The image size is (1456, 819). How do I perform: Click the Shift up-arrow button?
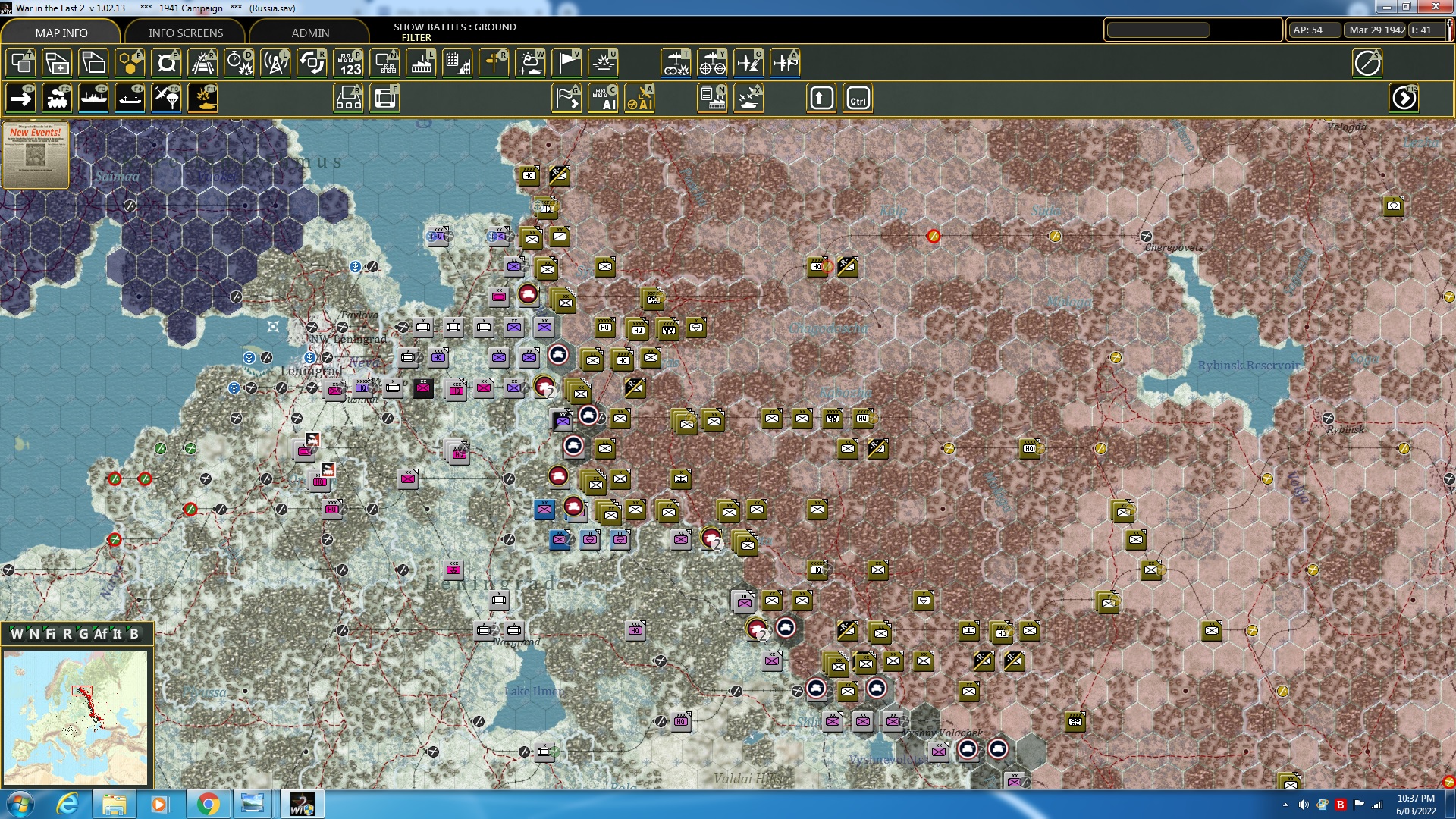[x=821, y=99]
